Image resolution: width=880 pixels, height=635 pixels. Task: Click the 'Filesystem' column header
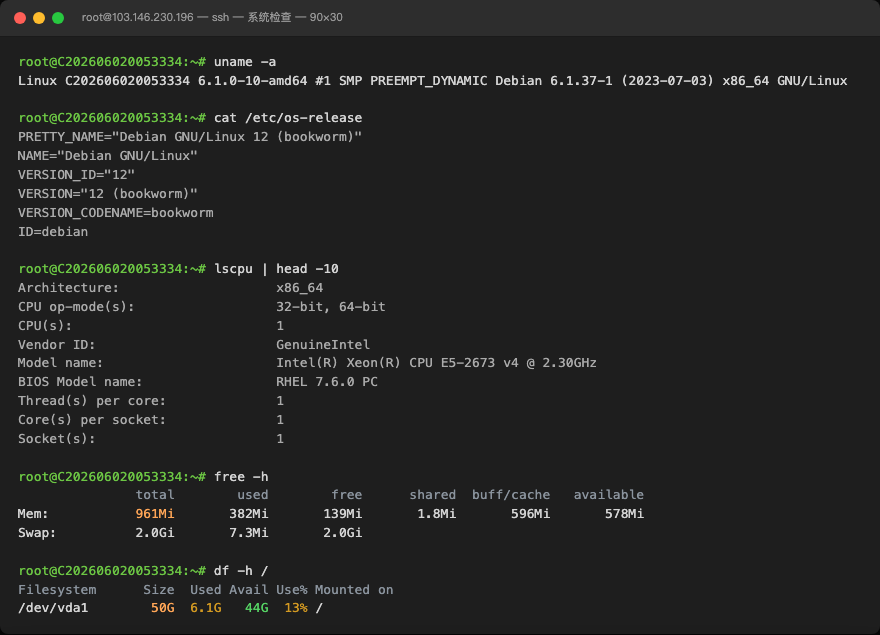point(57,590)
